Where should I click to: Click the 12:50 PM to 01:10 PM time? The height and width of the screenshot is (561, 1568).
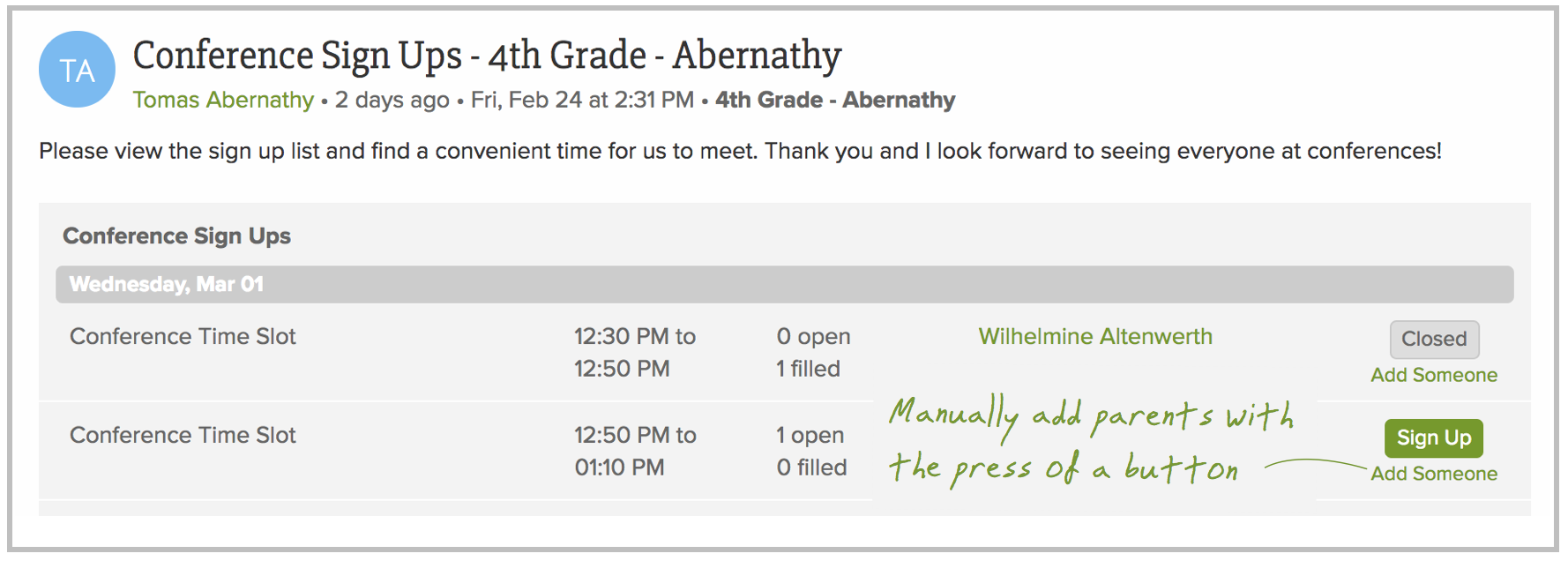(x=635, y=451)
